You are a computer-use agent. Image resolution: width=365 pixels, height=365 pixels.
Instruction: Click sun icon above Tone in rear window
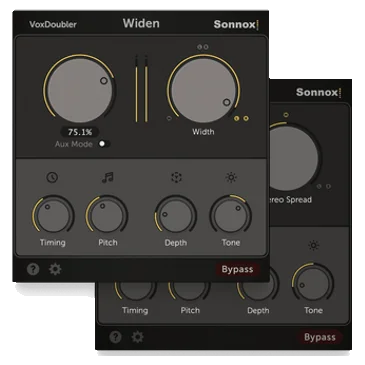313,245
